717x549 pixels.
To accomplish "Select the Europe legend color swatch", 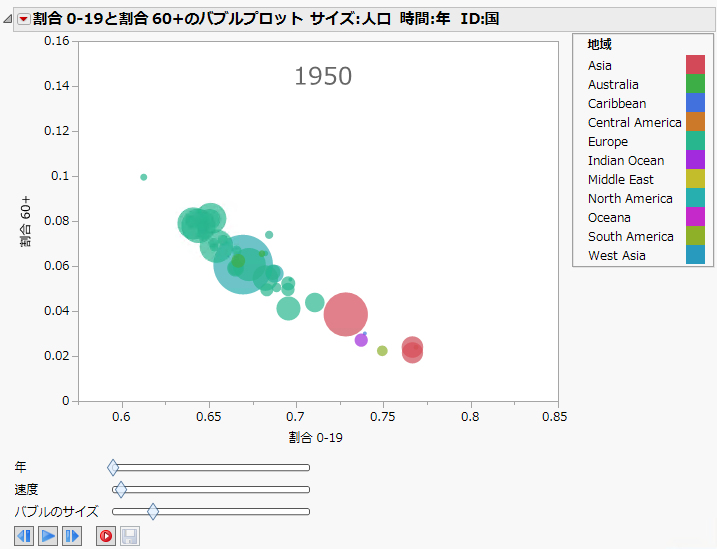I will 695,141.
